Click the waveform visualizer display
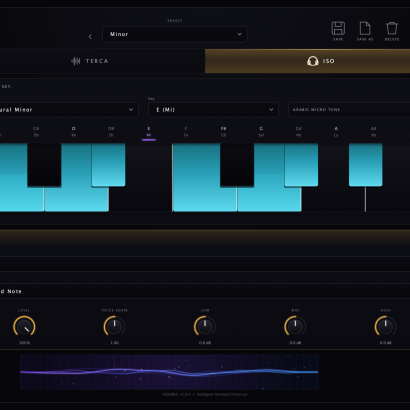 [x=169, y=372]
